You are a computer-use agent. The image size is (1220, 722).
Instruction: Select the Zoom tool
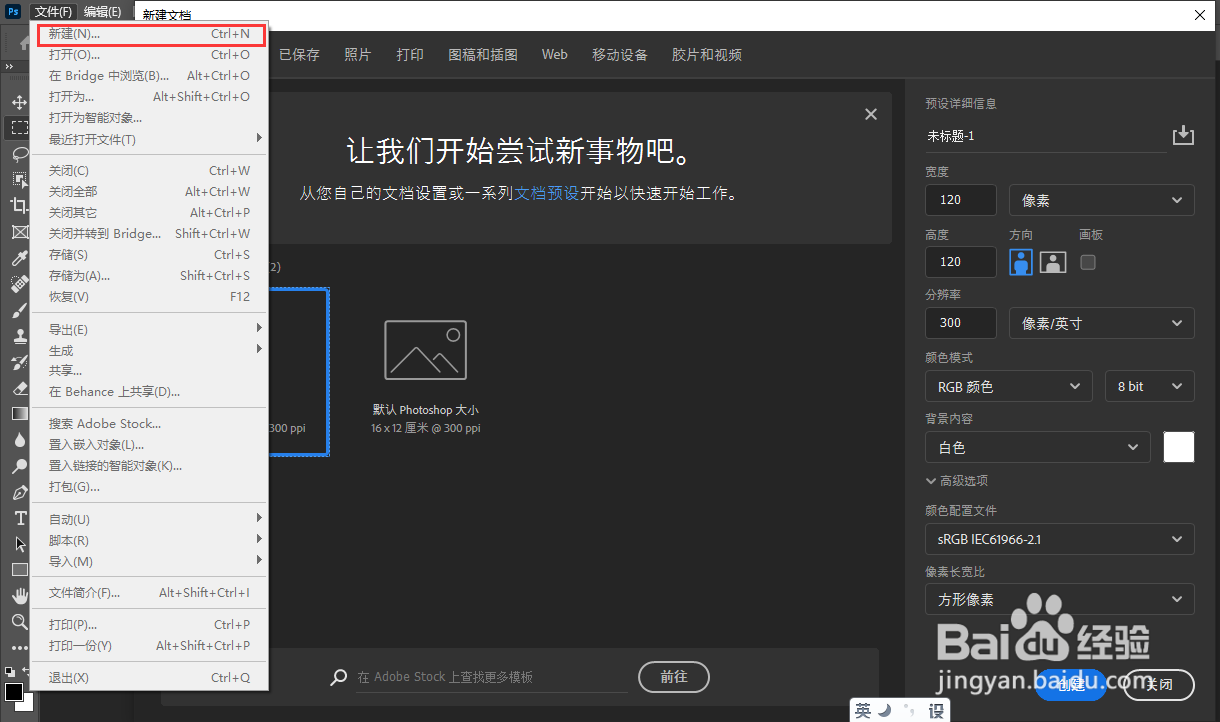pyautogui.click(x=18, y=622)
